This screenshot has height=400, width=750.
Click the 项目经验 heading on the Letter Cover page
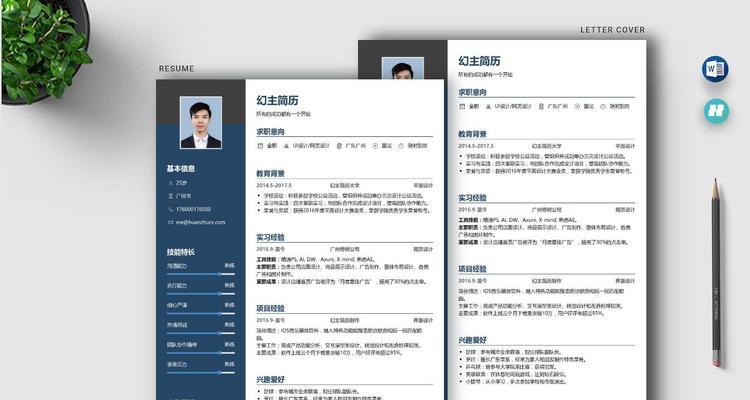(473, 269)
